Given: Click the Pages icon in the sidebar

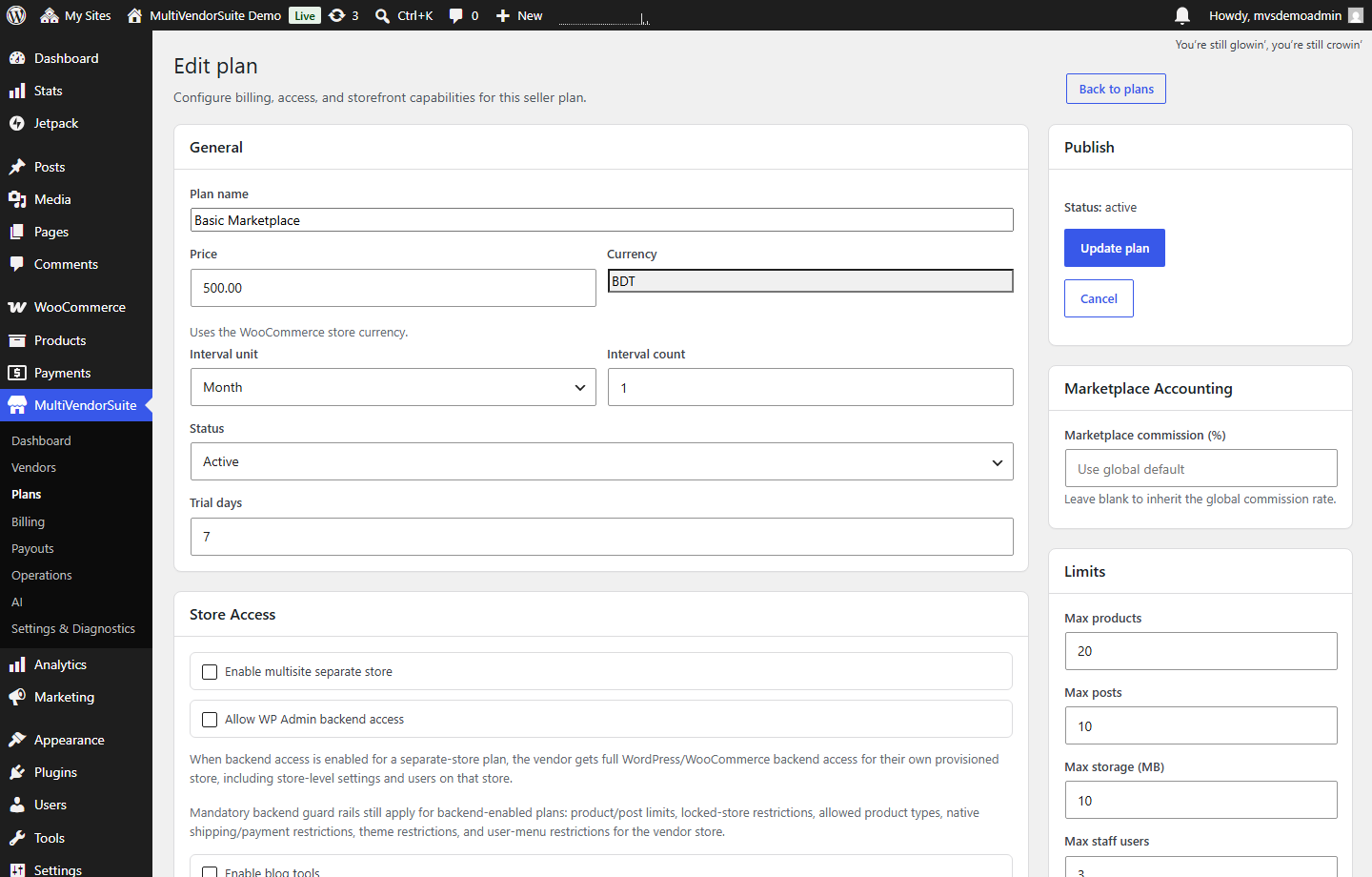Looking at the screenshot, I should click(x=17, y=232).
